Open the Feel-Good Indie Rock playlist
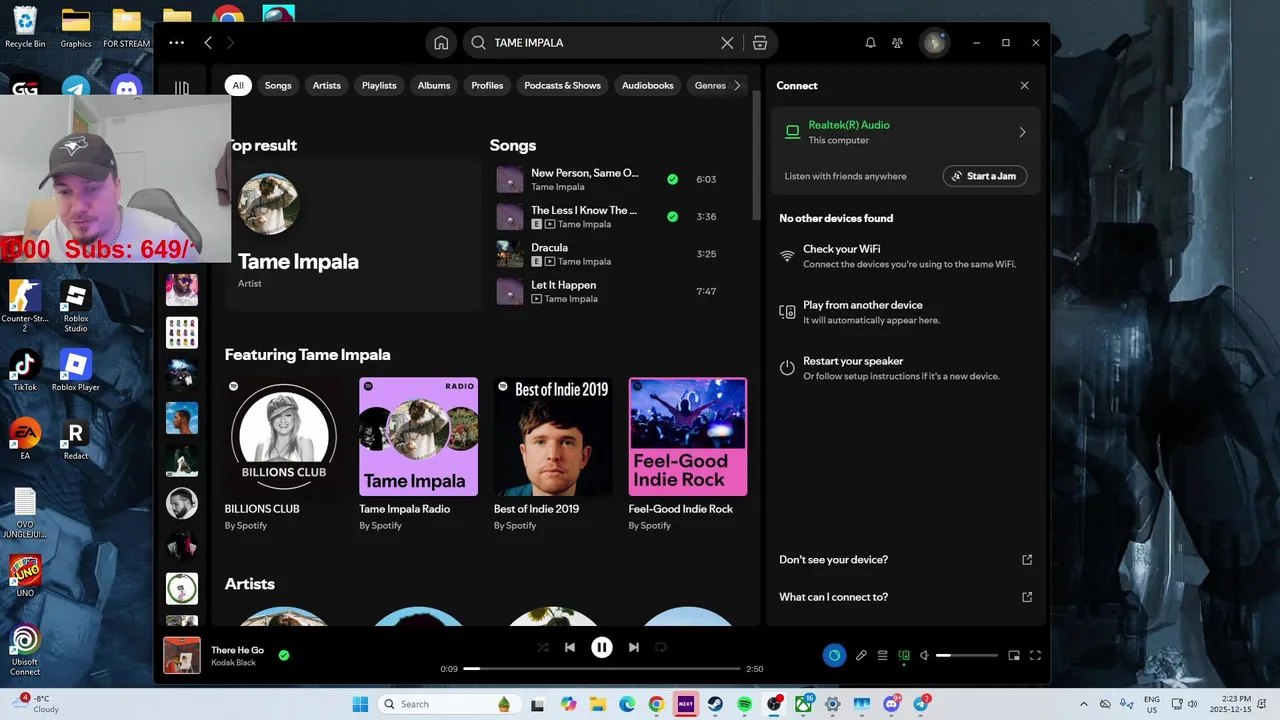 click(x=687, y=436)
